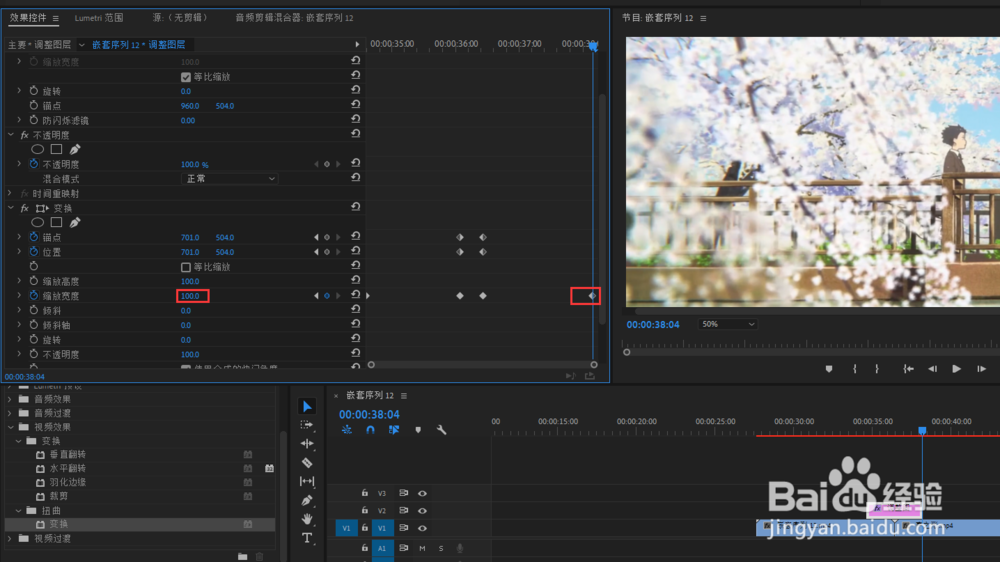The height and width of the screenshot is (562, 1000).
Task: Toggle stopwatch animation for 不透明度 property
Action: click(x=34, y=164)
